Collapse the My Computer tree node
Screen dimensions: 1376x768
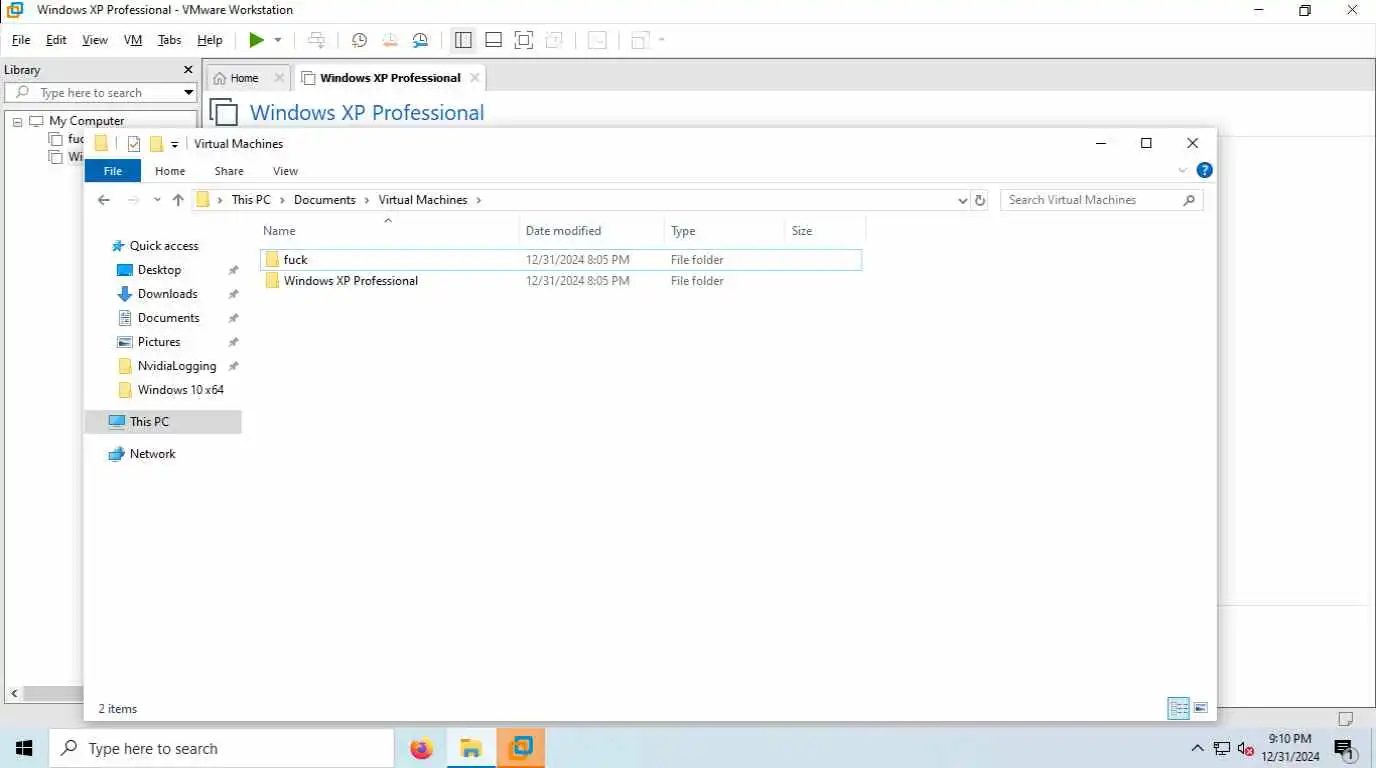pos(17,121)
